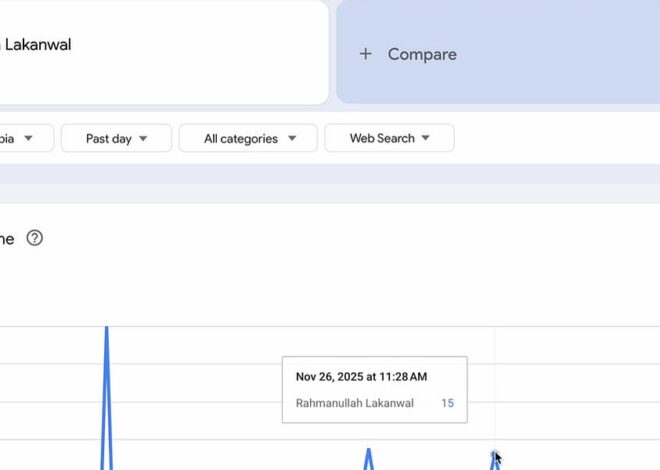The image size is (660, 470).
Task: Click the Compare plus icon
Action: pos(365,54)
